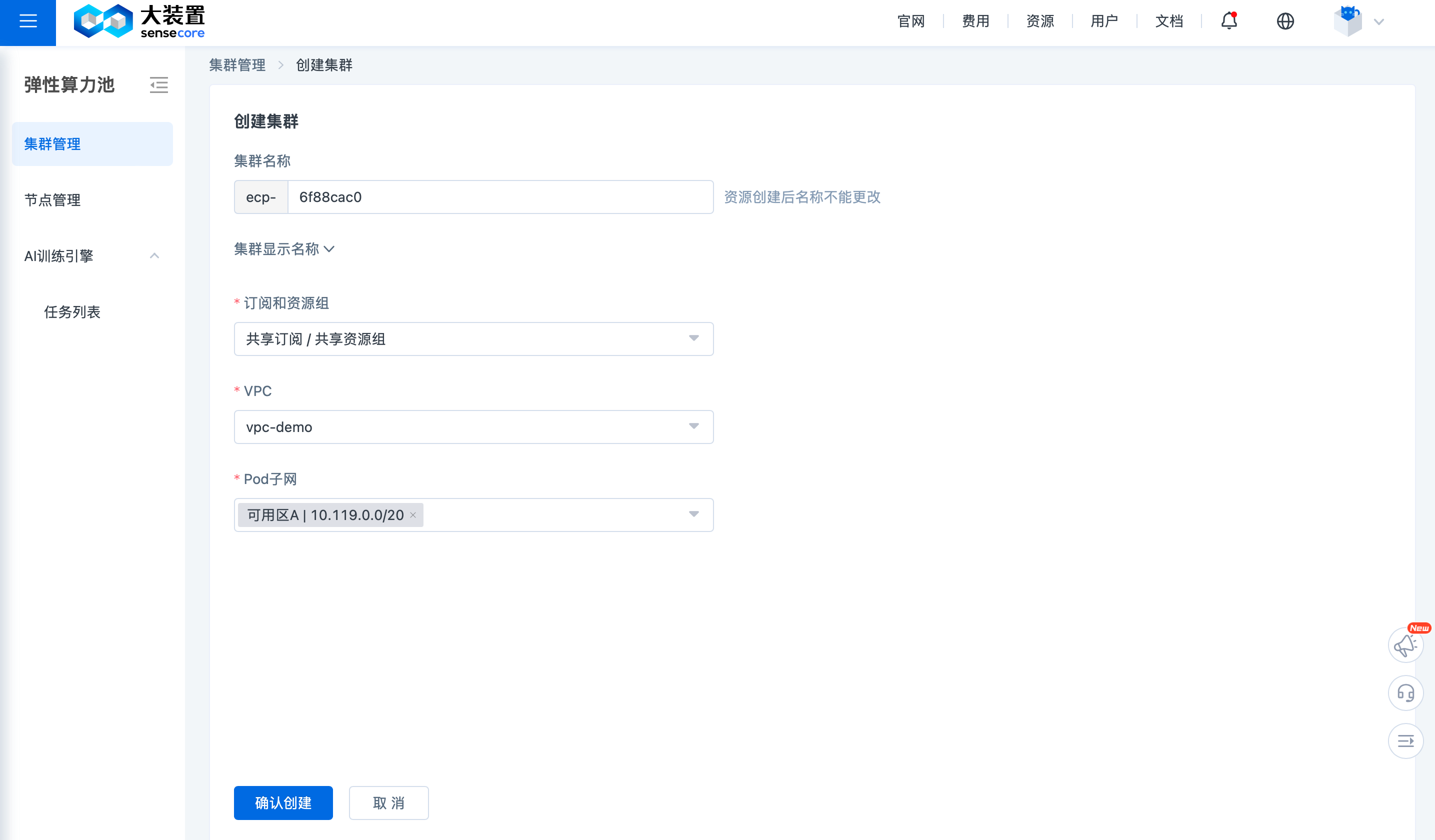Open the hamburger main menu
1435x840 pixels.
28,21
